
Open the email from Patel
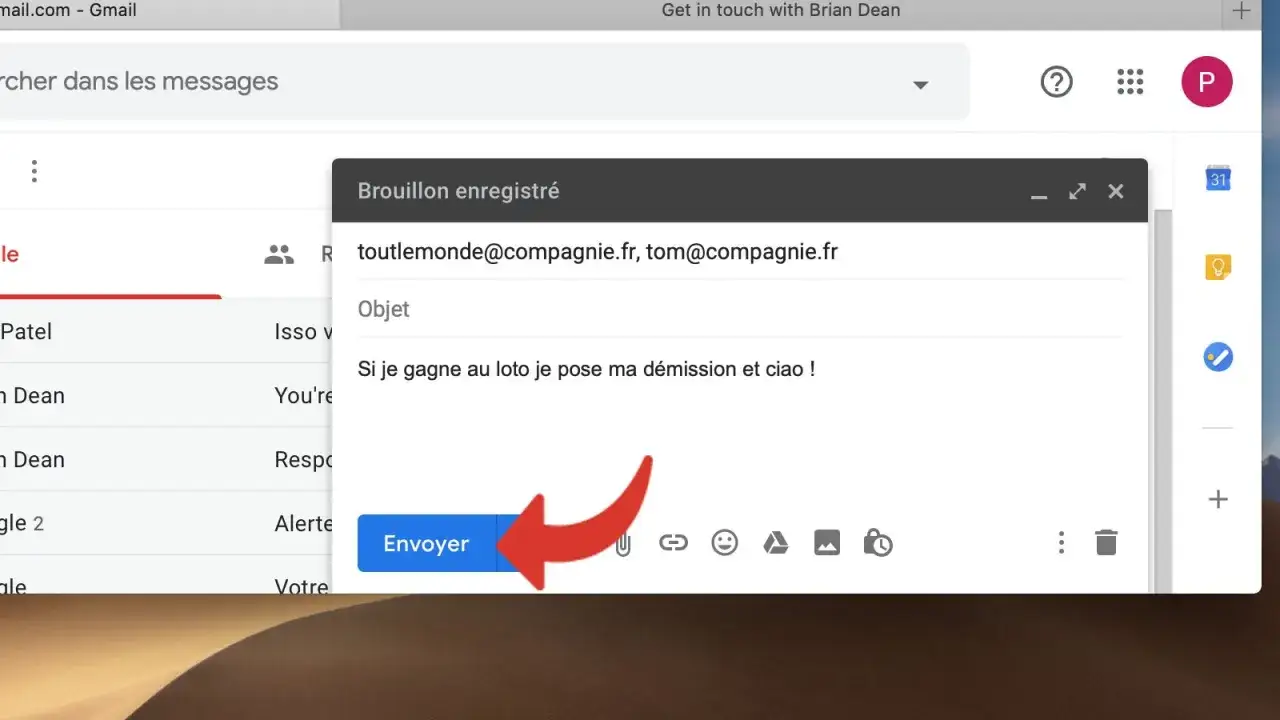click(166, 331)
